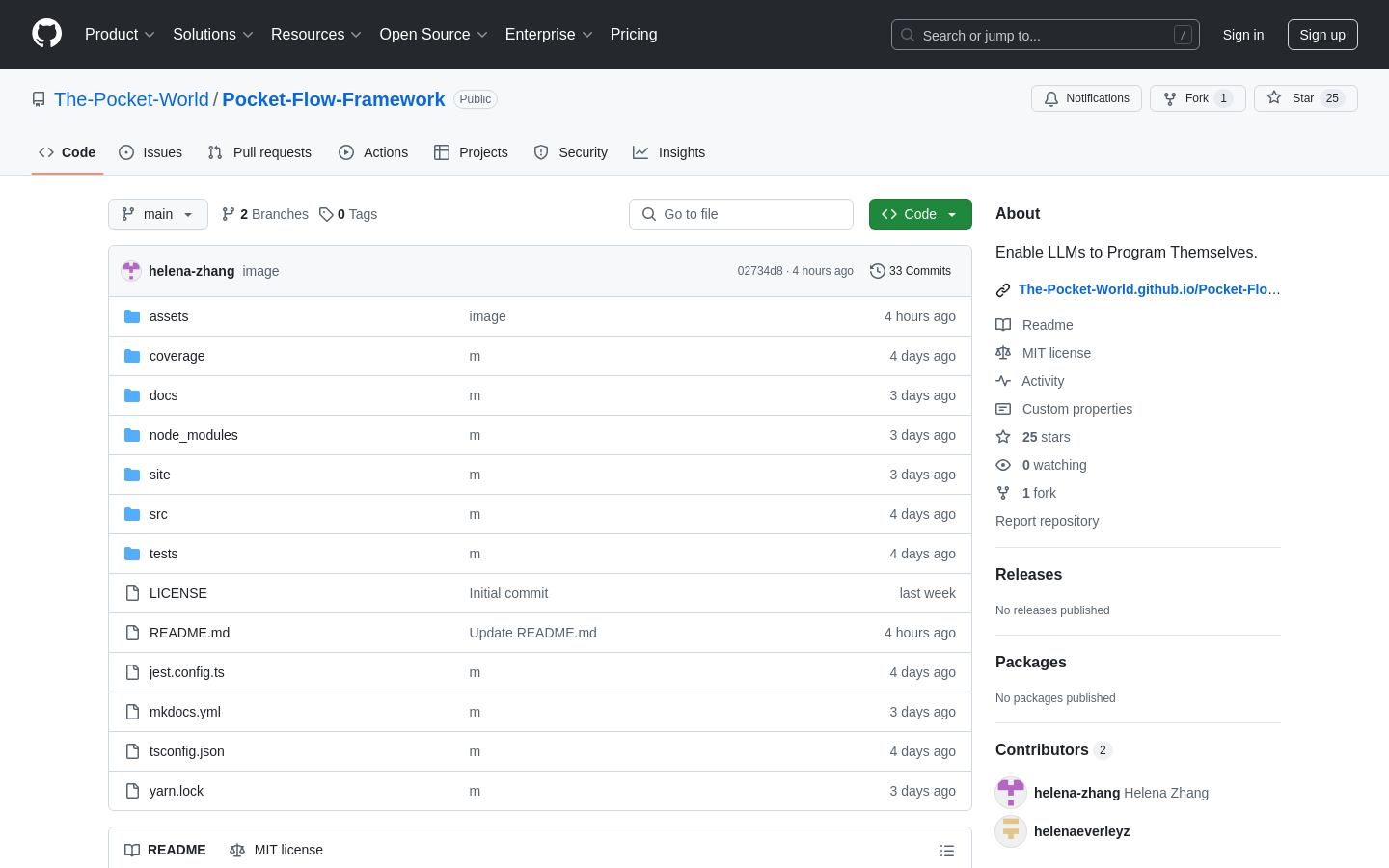The width and height of the screenshot is (1389, 868).
Task: Click the assets folder icon
Action: coord(132,316)
